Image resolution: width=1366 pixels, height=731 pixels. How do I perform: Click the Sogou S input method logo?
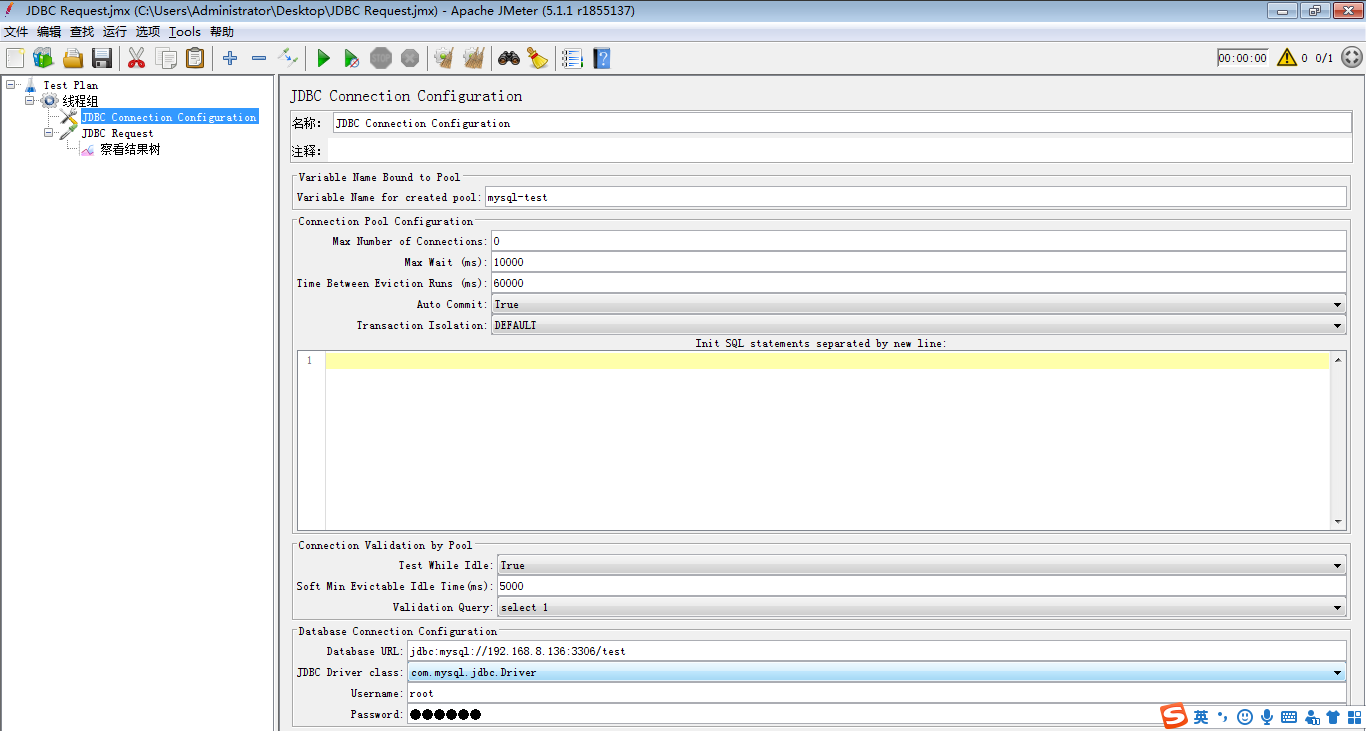tap(1173, 716)
